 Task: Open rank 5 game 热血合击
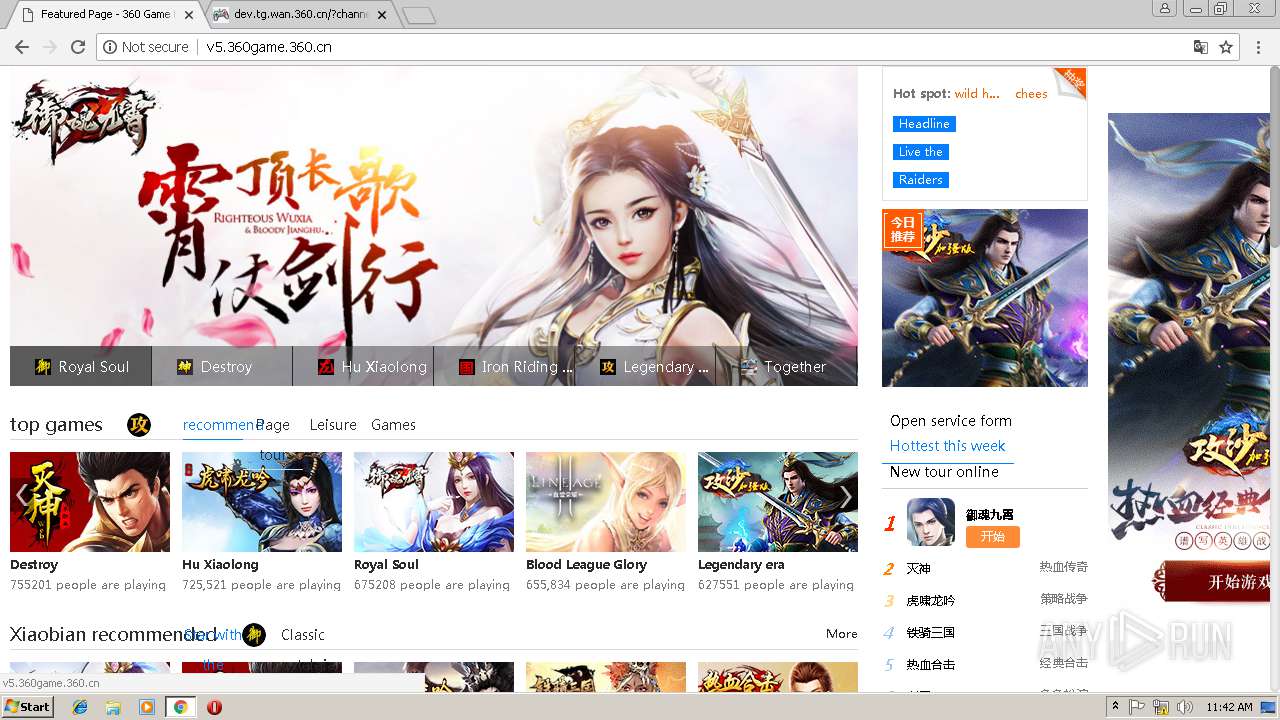tap(930, 665)
